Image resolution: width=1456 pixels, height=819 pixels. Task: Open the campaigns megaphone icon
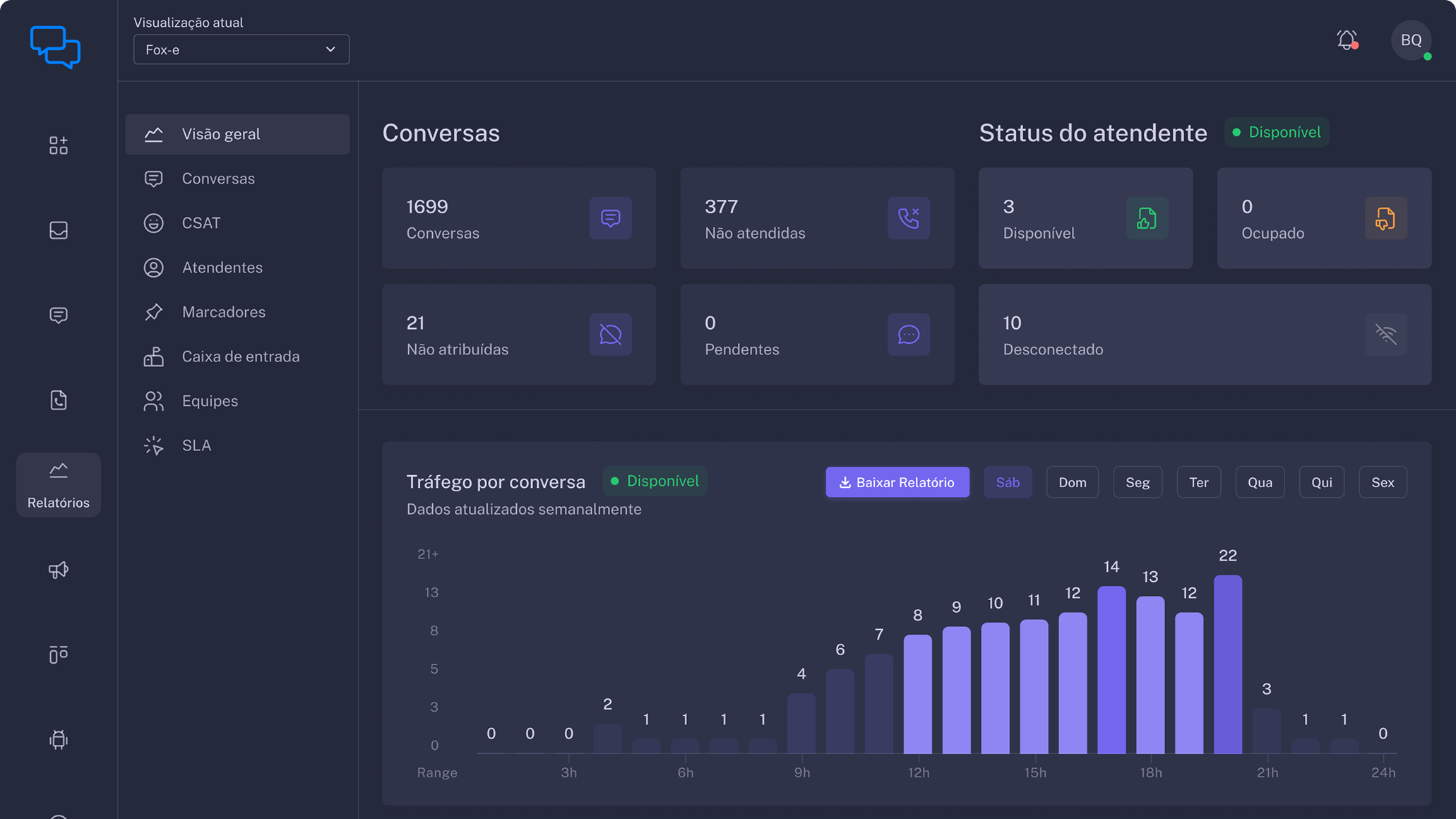[59, 570]
